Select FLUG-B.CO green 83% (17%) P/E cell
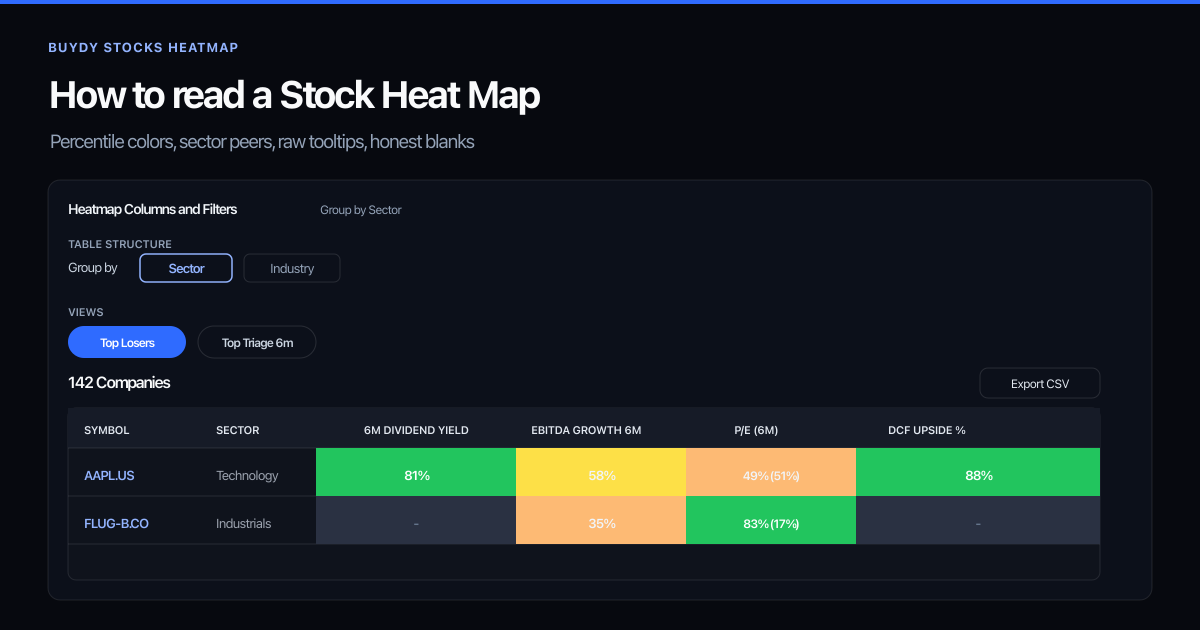 pyautogui.click(x=771, y=520)
